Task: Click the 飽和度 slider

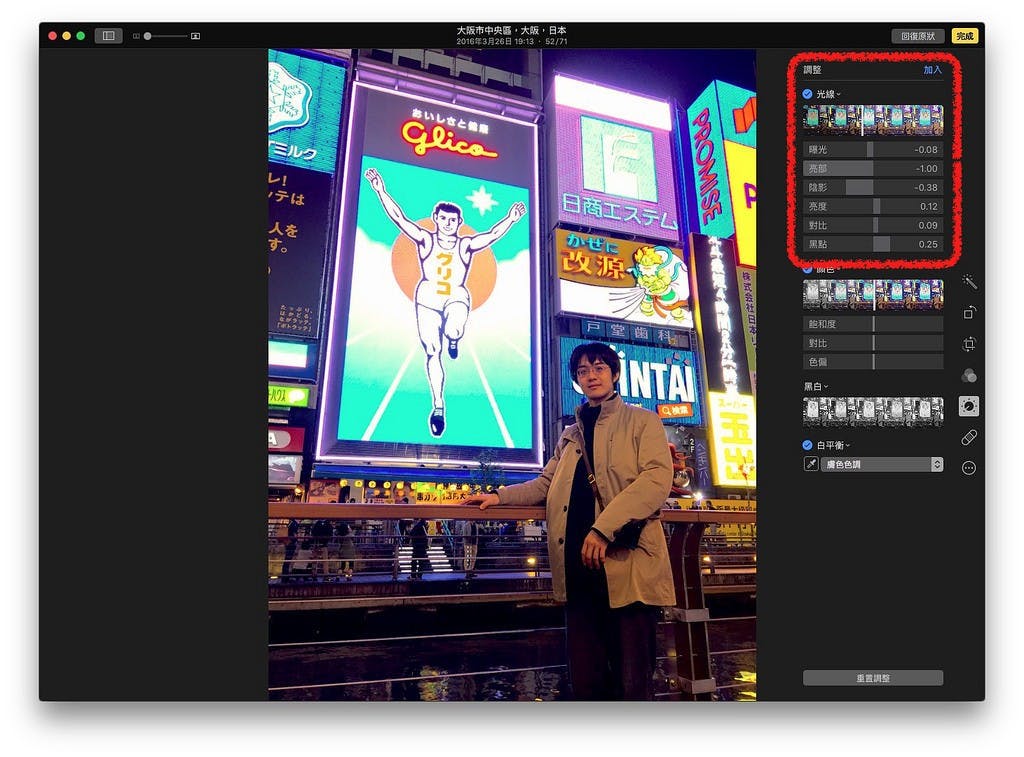Action: 873,324
